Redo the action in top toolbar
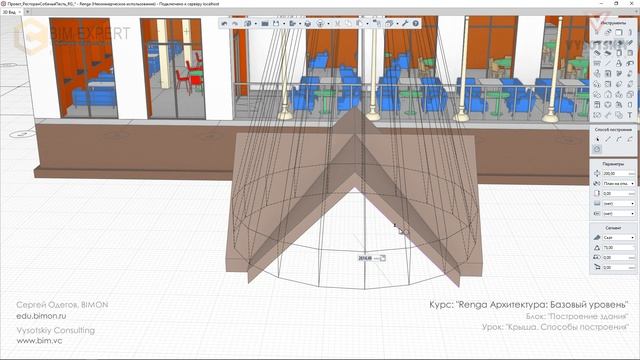This screenshot has width=640, height=360. coord(235,24)
